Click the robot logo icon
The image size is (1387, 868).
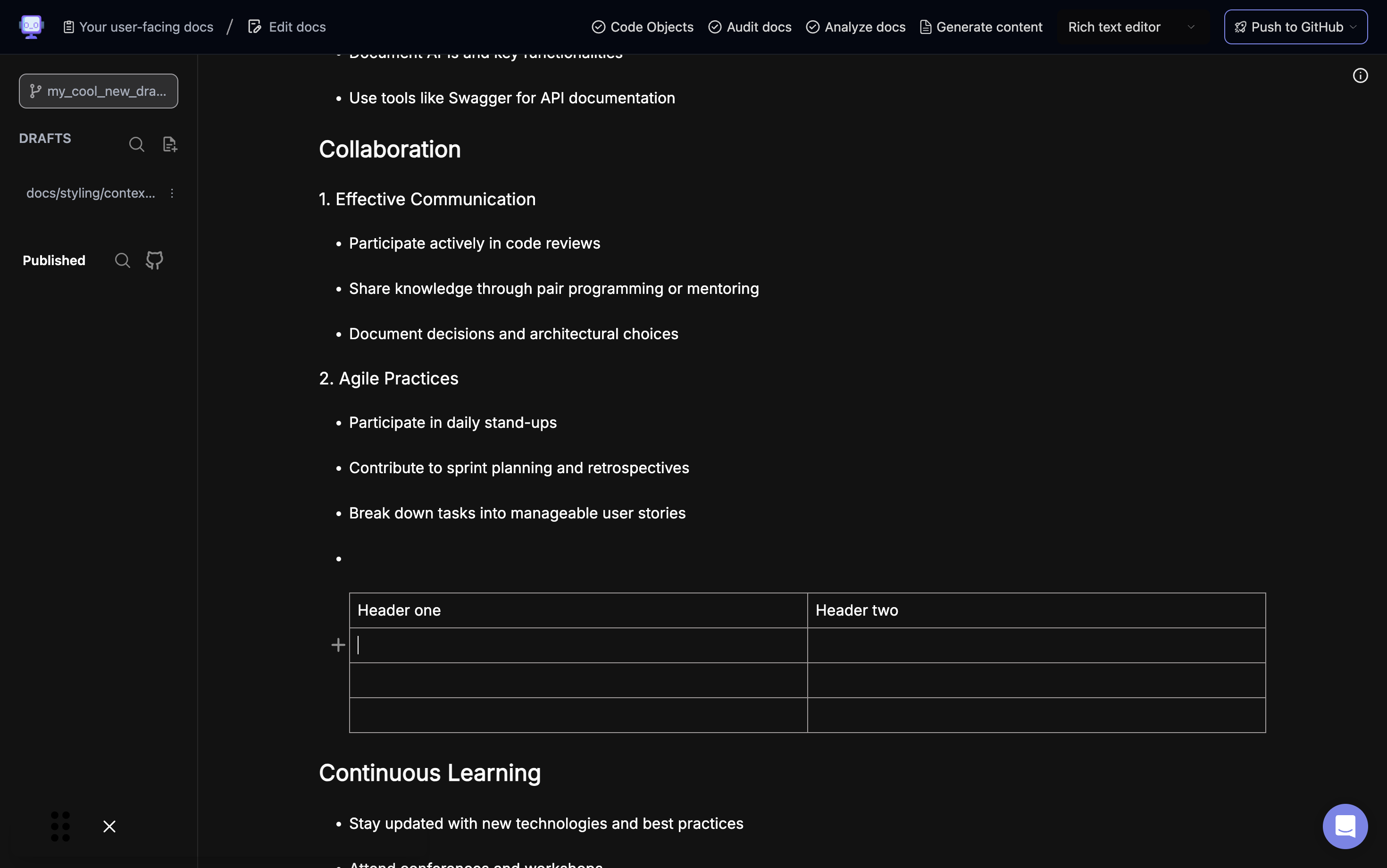pos(31,26)
